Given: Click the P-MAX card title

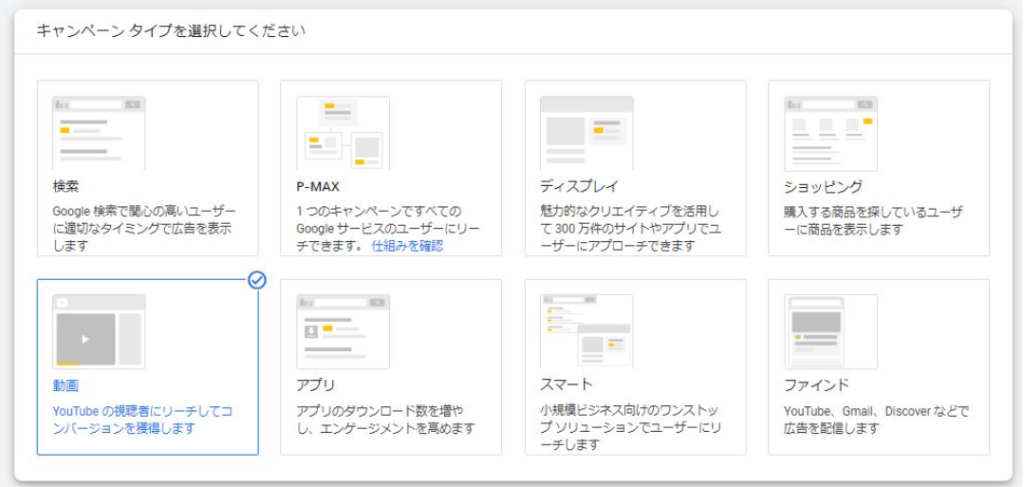Looking at the screenshot, I should [x=318, y=187].
